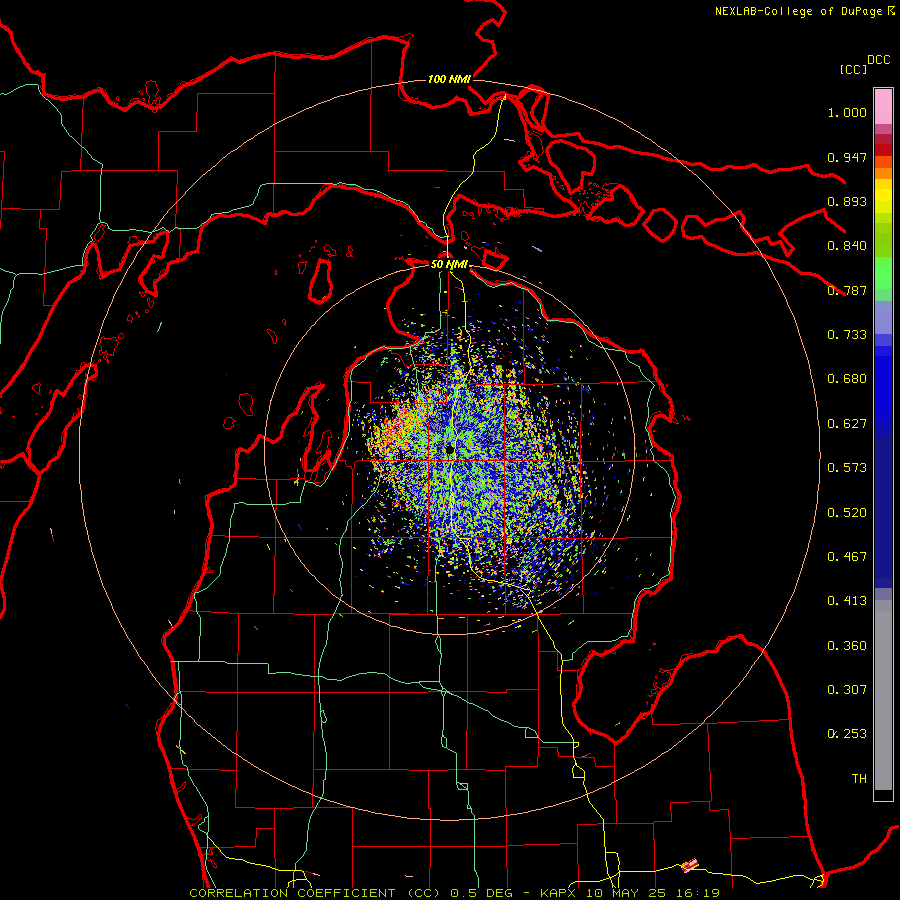Click the 0.680 scale value
This screenshot has height=900, width=900.
tap(847, 379)
